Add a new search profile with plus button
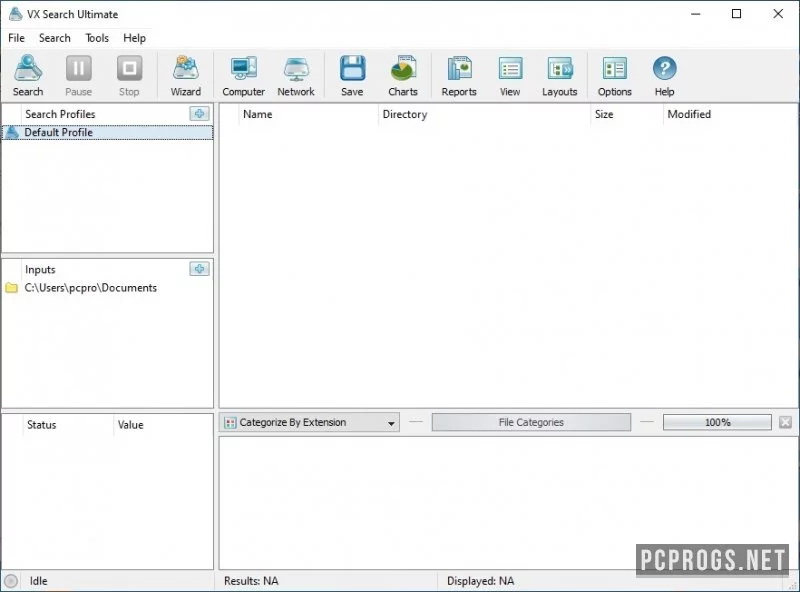This screenshot has height=592, width=800. [x=199, y=114]
